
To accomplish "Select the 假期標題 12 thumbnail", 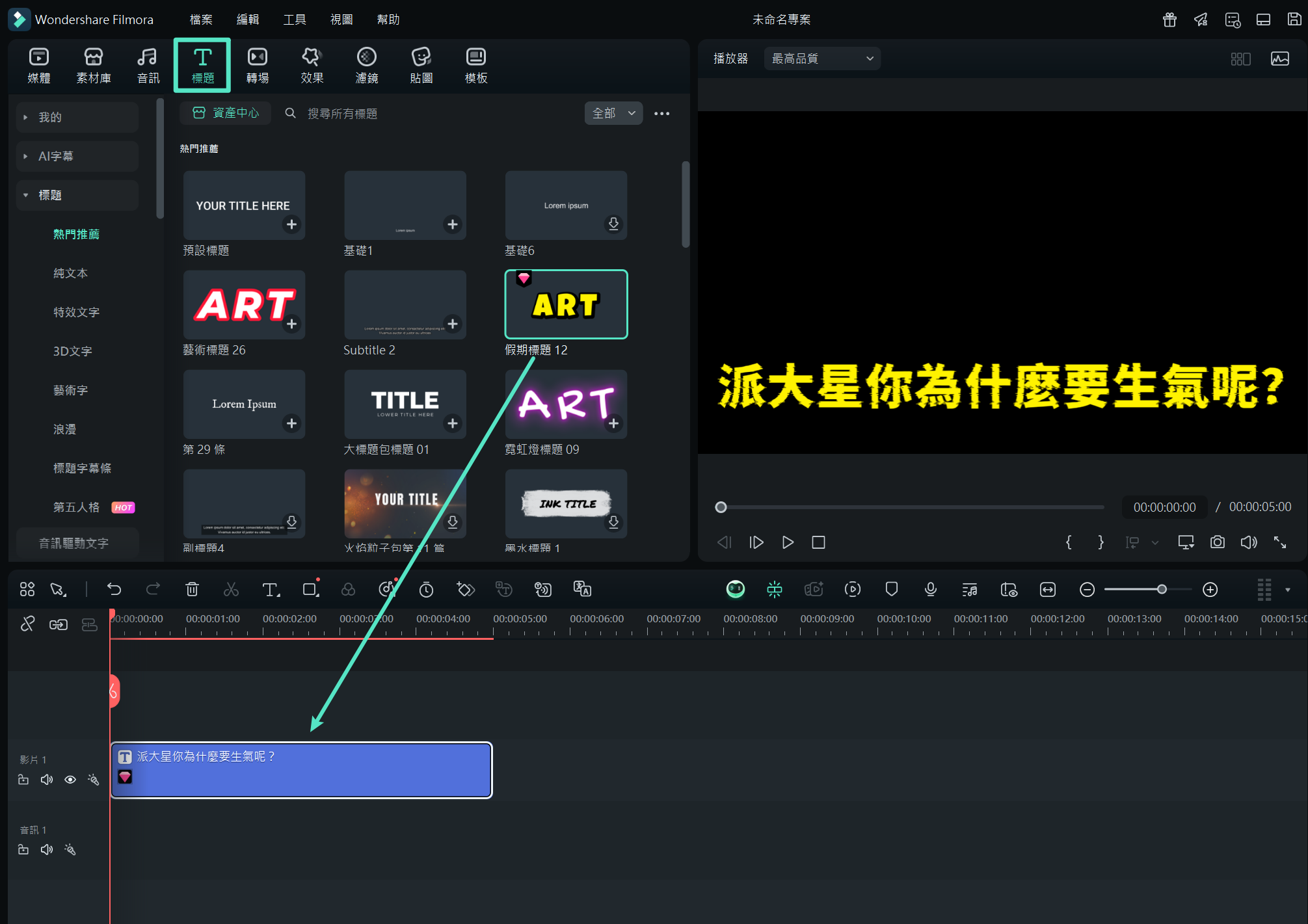I will (566, 304).
